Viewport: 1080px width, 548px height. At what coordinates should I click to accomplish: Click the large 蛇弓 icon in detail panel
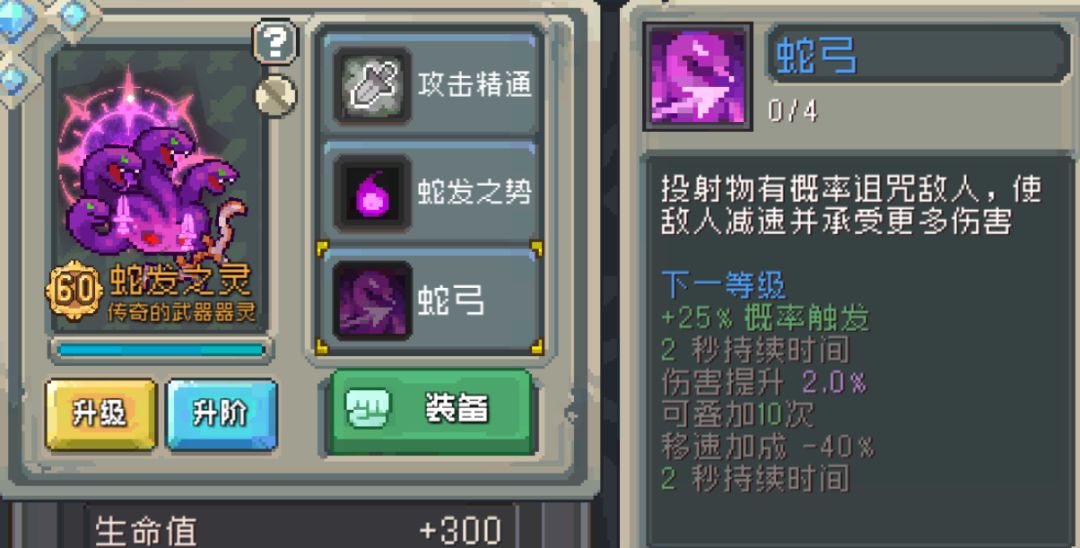[x=698, y=77]
